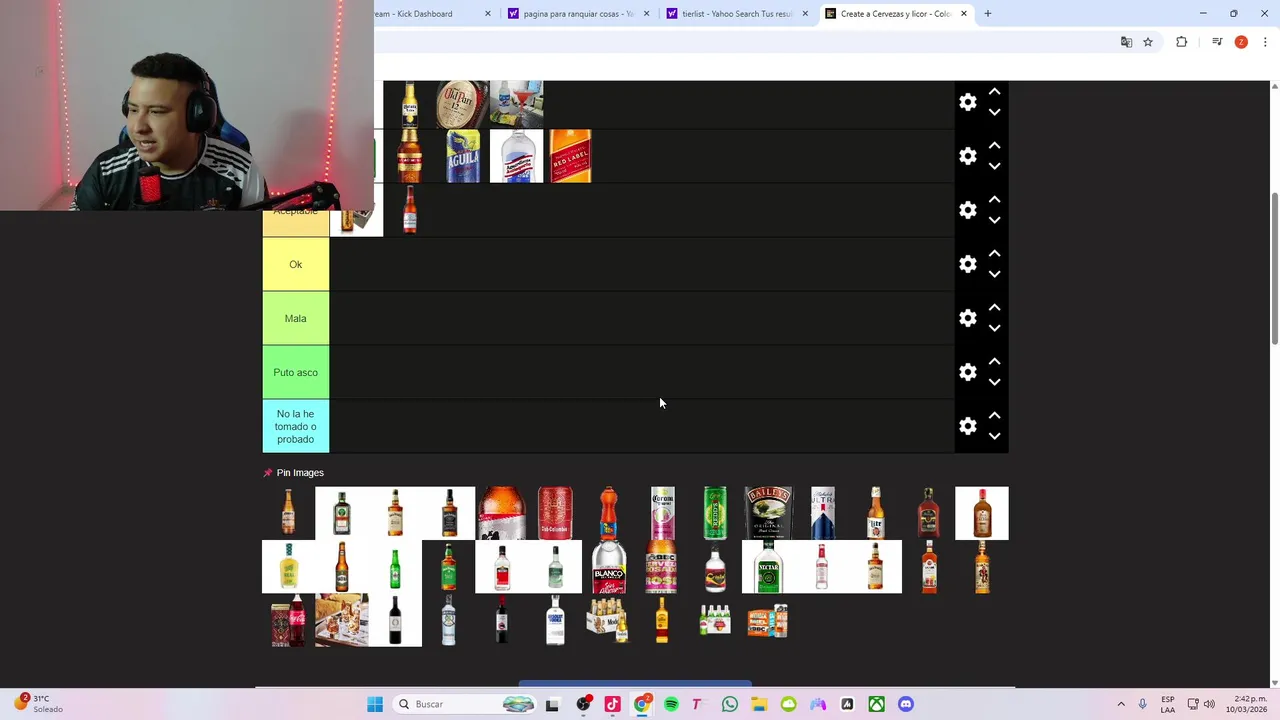Pick the Modelo beer case image
1280x720 pixels.
pos(609,621)
